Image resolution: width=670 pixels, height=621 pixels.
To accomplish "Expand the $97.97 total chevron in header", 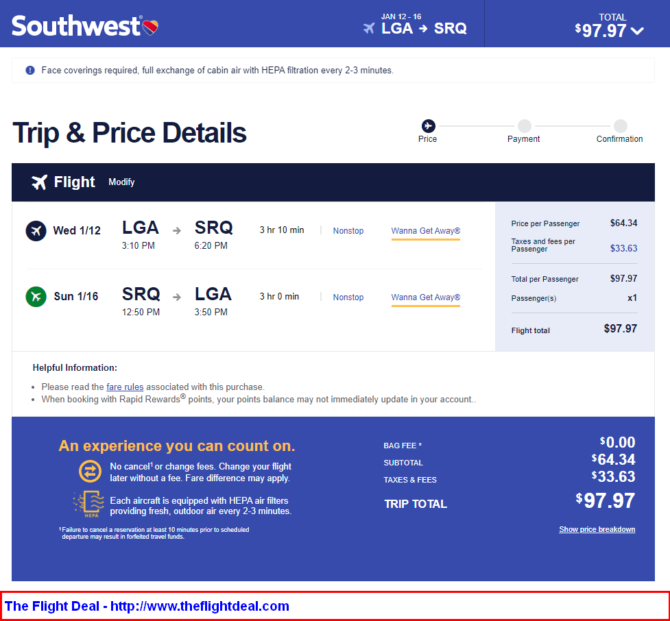I will 637,31.
